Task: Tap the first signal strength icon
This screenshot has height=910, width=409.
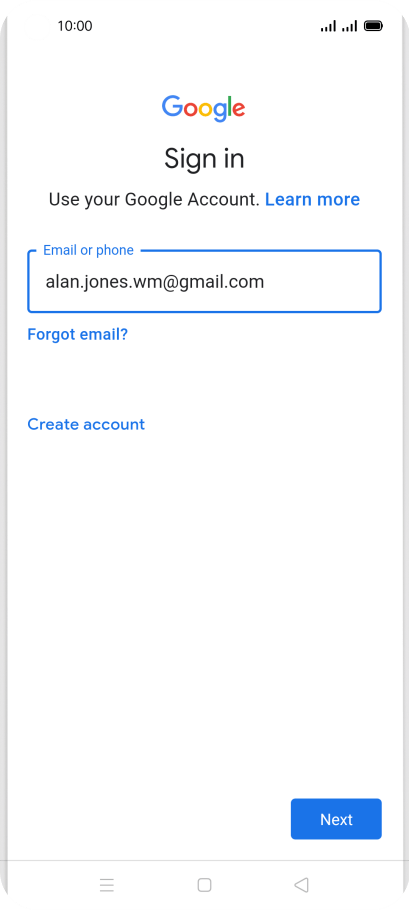Action: tap(328, 26)
